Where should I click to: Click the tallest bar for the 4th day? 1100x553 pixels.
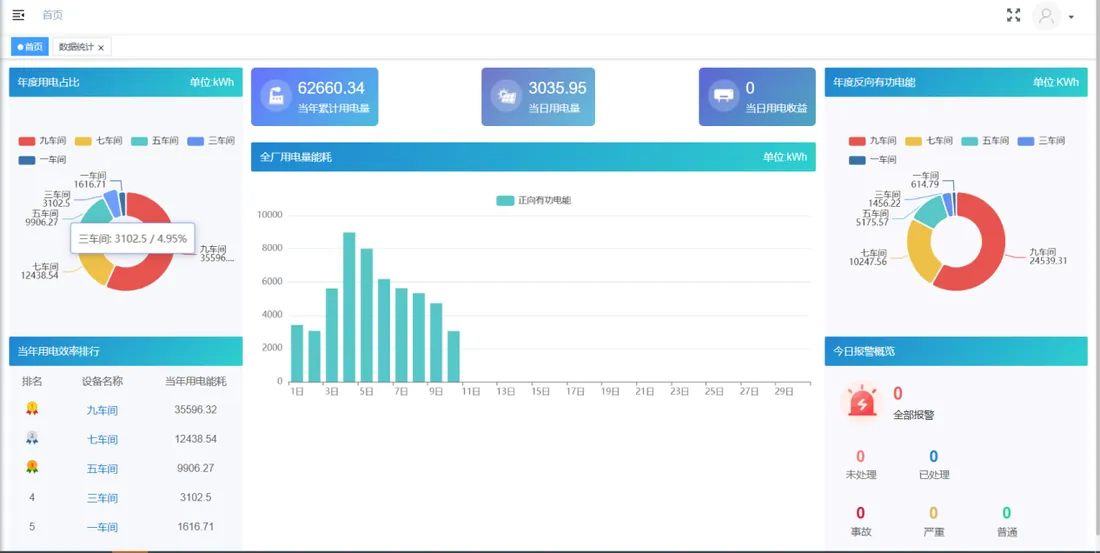tap(349, 307)
